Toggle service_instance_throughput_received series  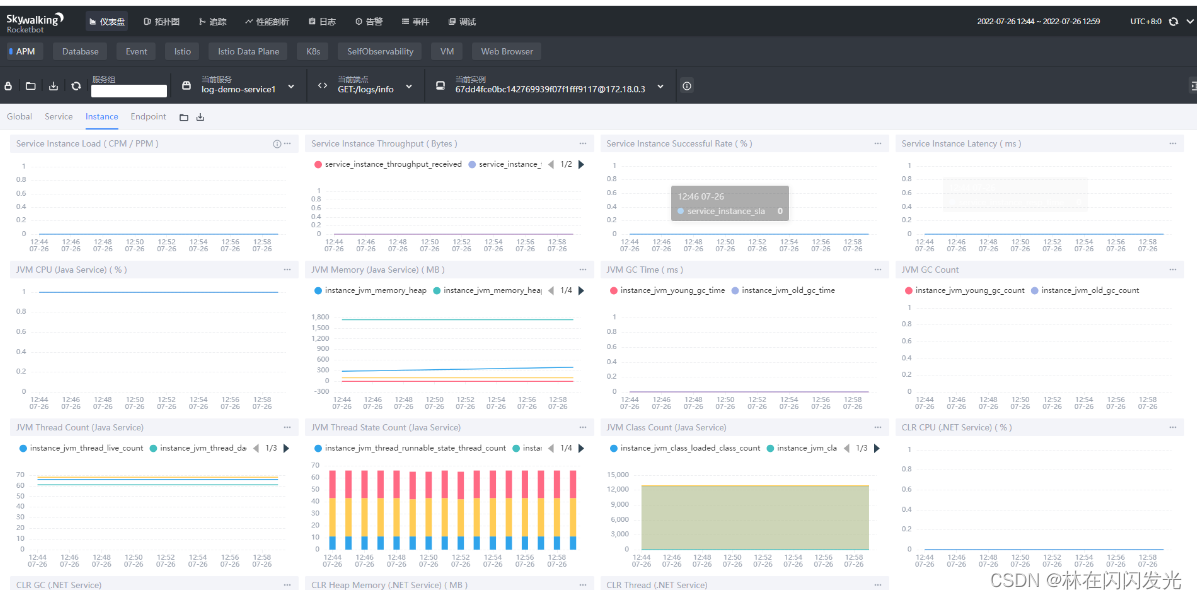click(x=387, y=164)
